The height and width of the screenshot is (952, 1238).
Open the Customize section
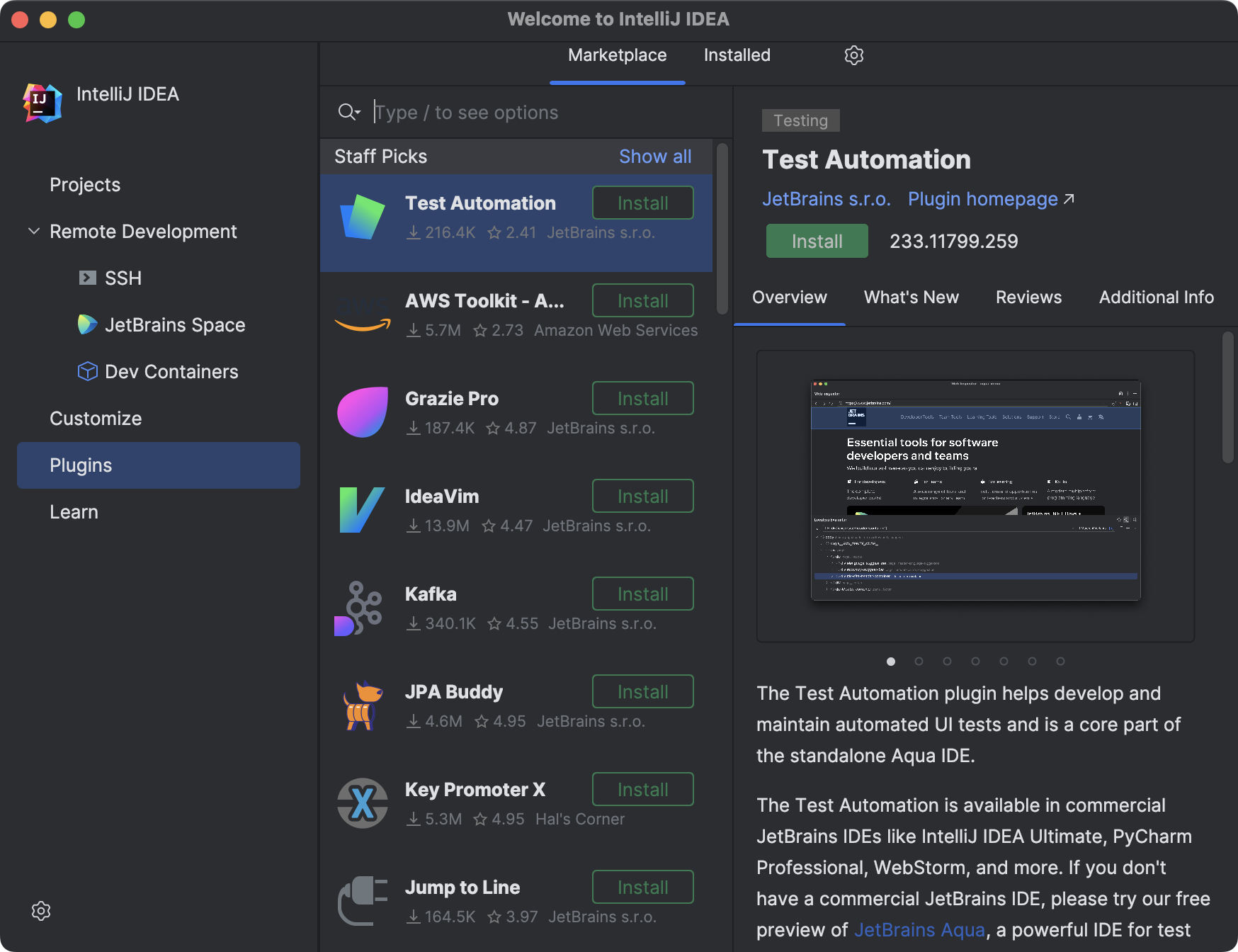(96, 419)
